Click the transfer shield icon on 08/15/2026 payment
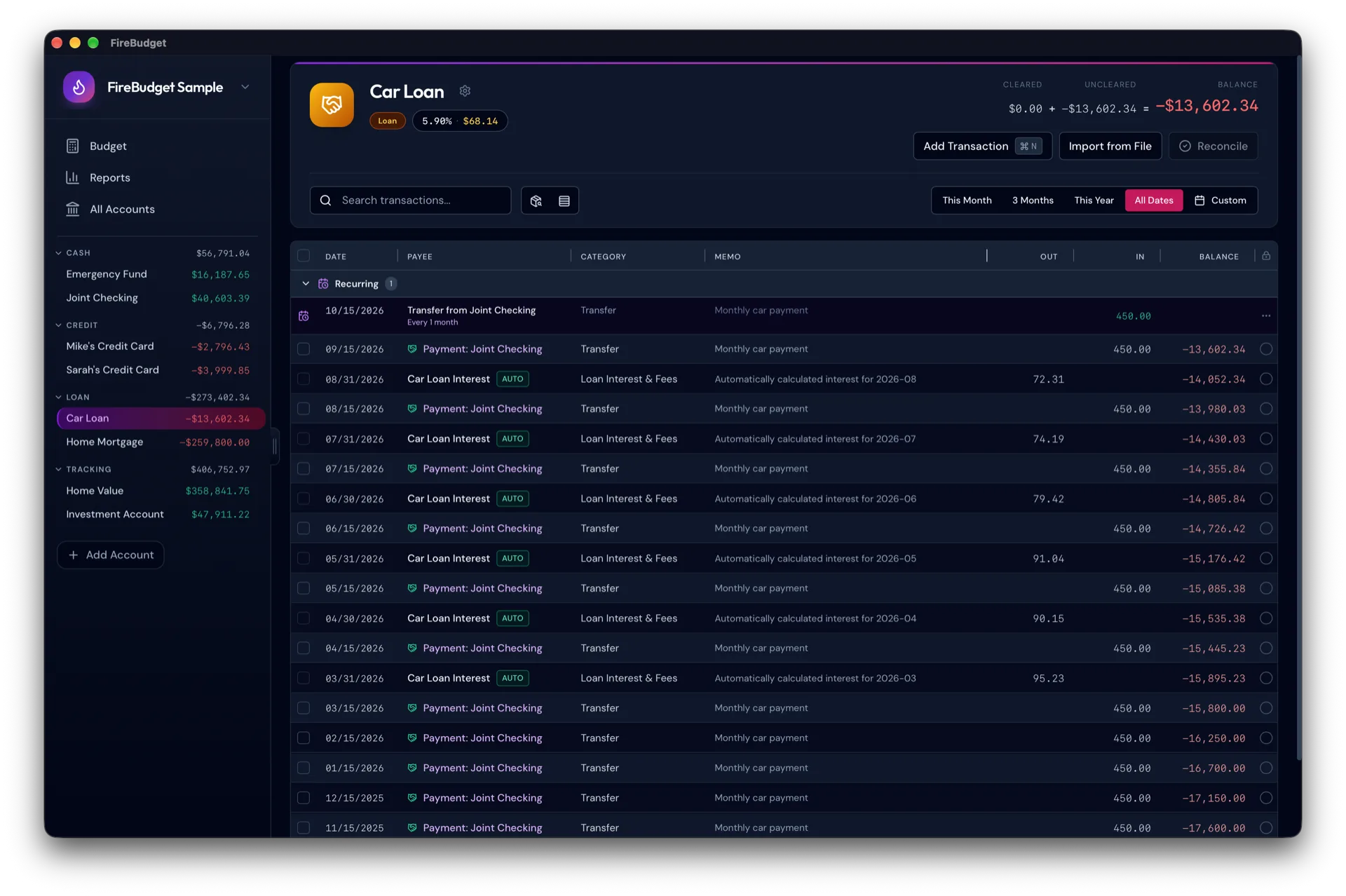Viewport: 1346px width, 896px height. (412, 409)
